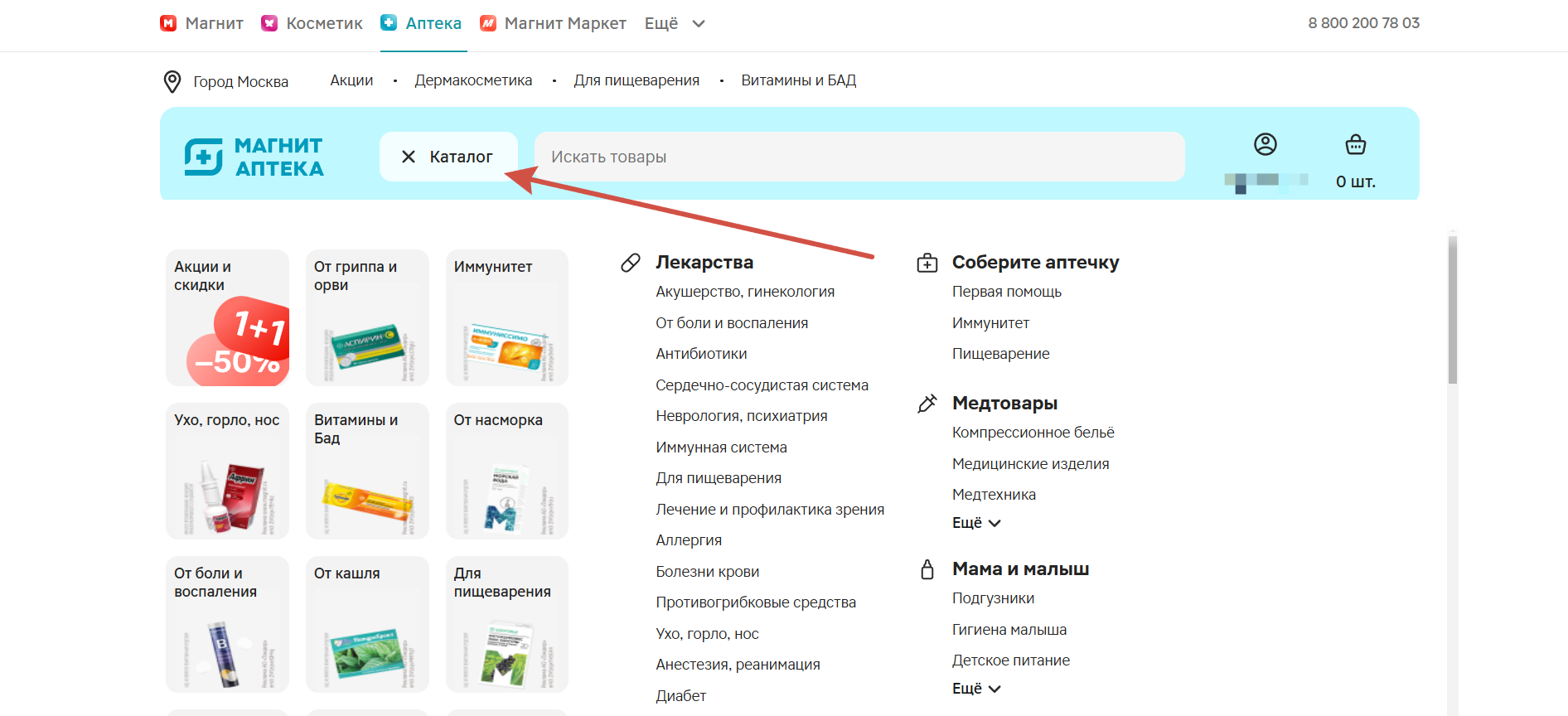Click the Магнит Маркет logo icon
This screenshot has height=716, width=1568.
(488, 23)
